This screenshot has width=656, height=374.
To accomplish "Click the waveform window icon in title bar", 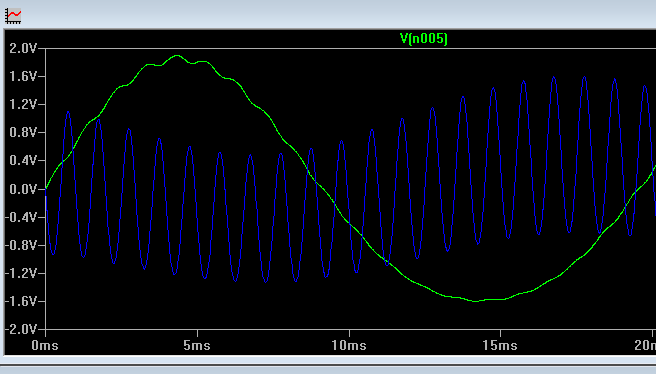I will 13,16.
